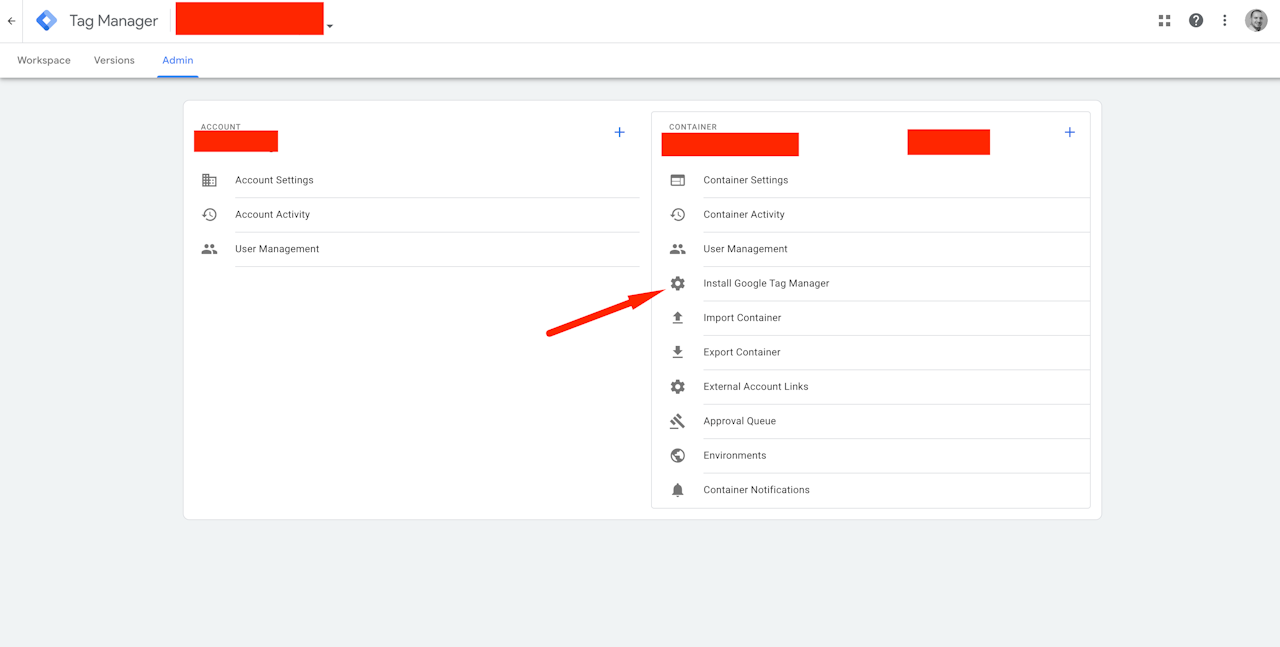Open the three-dot more options menu
1280x647 pixels.
click(x=1225, y=20)
